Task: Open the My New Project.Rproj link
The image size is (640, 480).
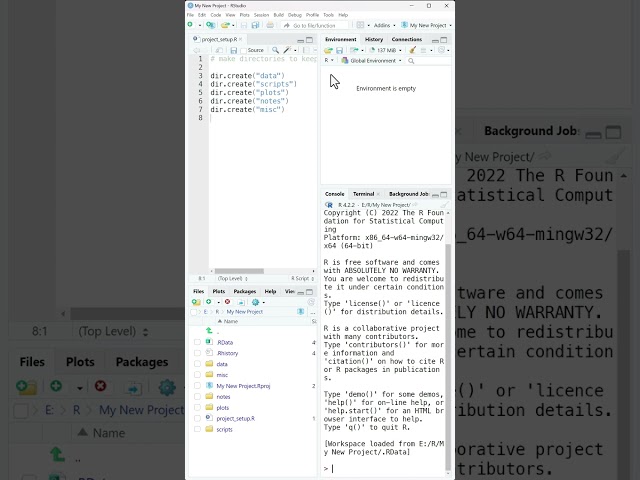Action: tap(243, 386)
